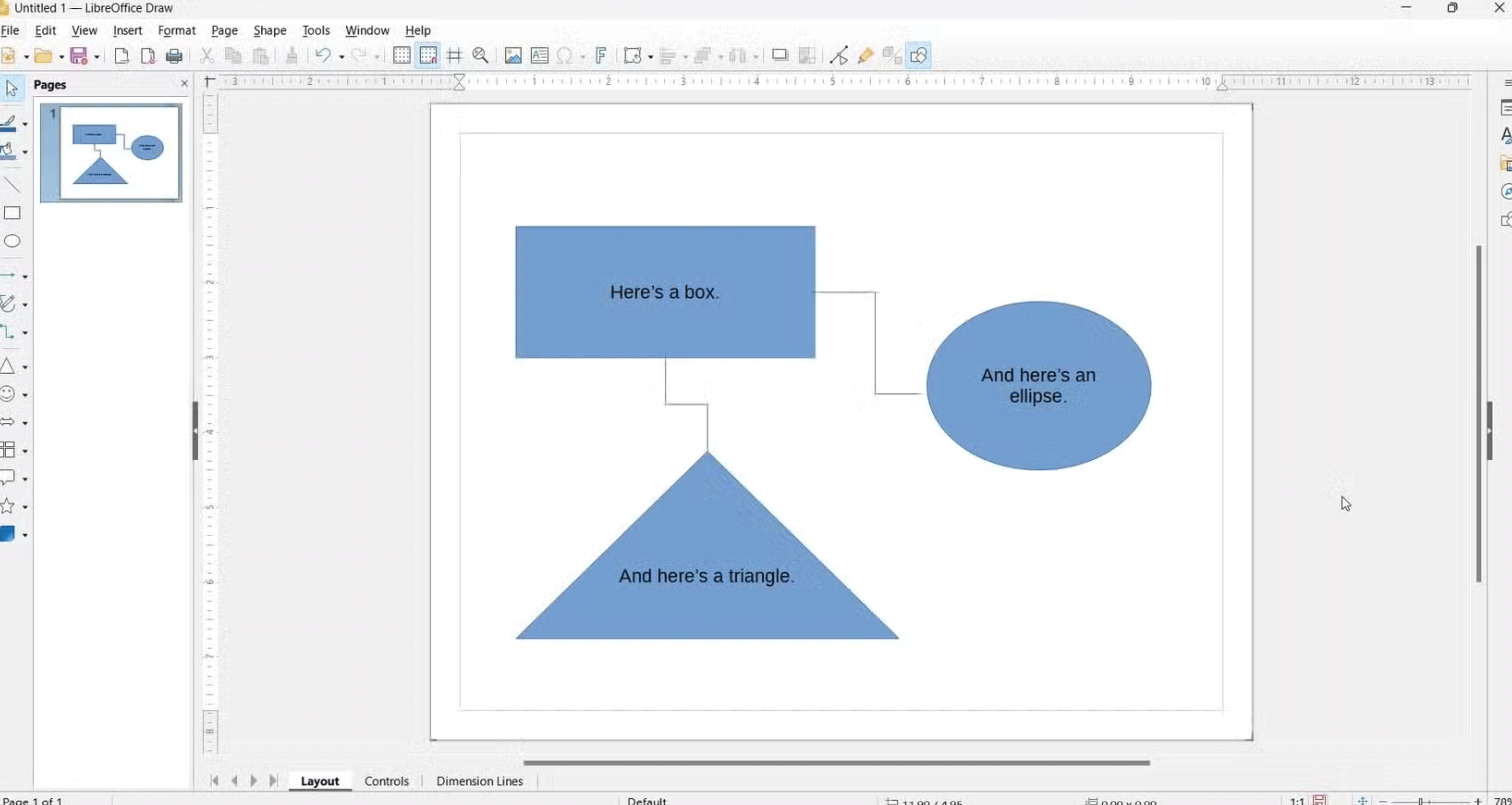Select the page 1 thumbnail
Image resolution: width=1512 pixels, height=805 pixels.
click(x=111, y=152)
